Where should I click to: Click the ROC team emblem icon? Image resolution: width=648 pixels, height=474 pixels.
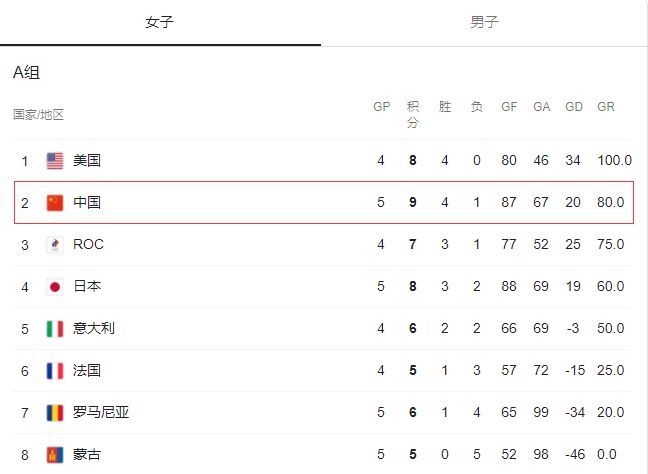pyautogui.click(x=55, y=245)
